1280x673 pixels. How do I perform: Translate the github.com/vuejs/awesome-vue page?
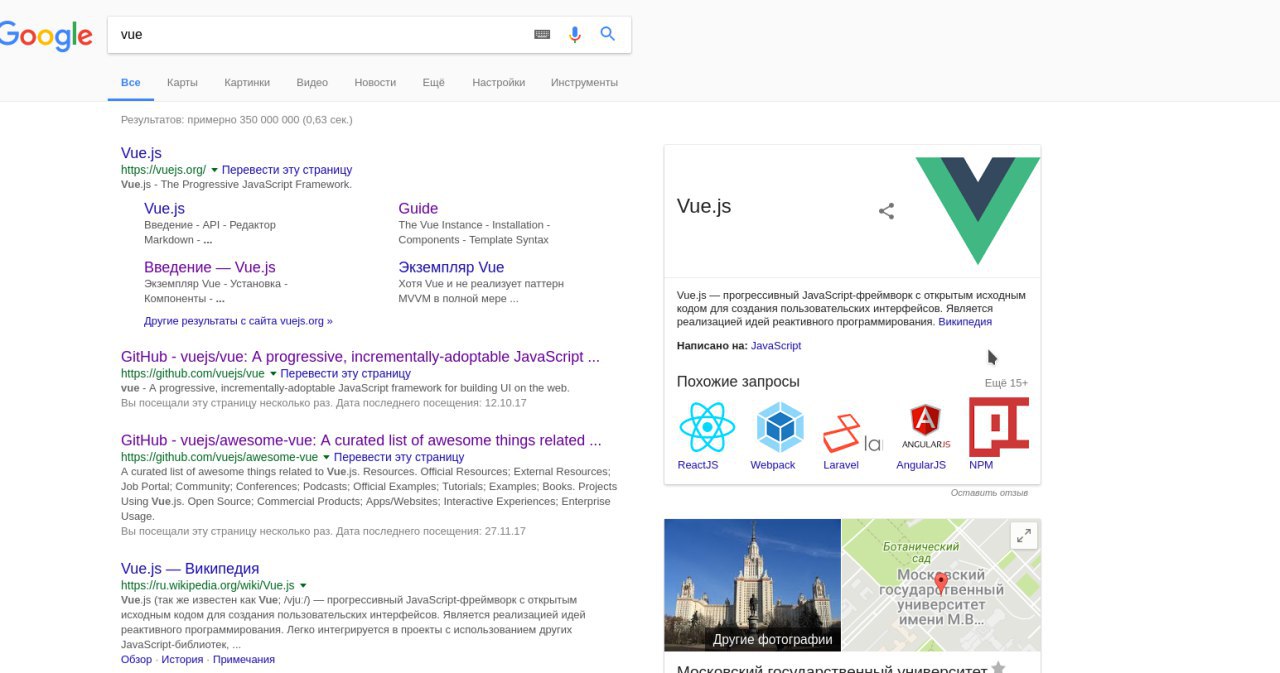(x=399, y=456)
